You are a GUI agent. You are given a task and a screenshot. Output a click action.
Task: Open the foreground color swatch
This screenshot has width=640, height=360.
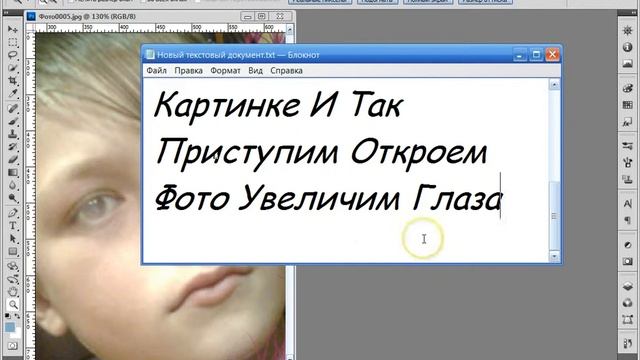[x=10, y=327]
